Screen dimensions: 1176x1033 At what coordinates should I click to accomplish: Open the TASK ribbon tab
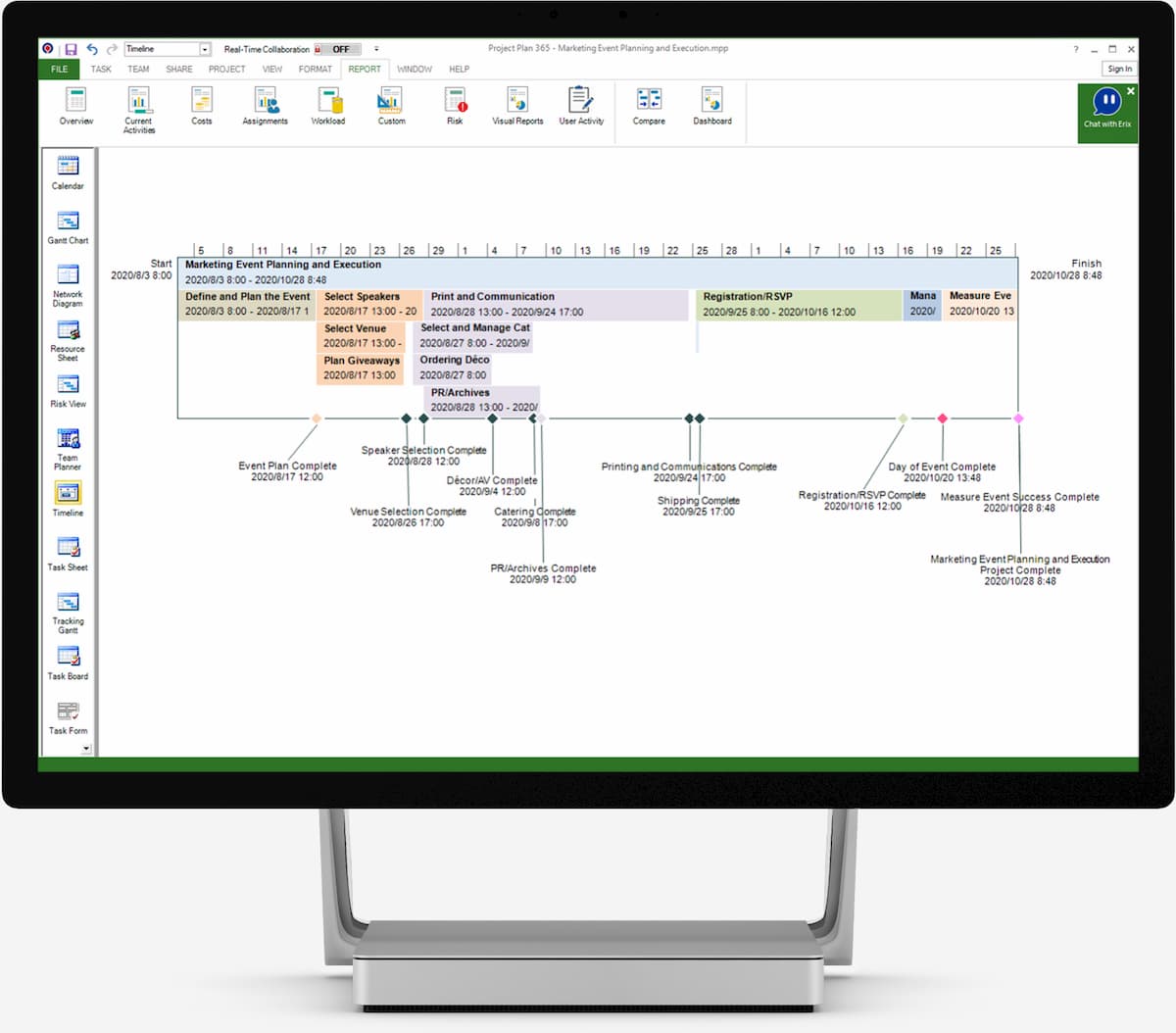101,70
